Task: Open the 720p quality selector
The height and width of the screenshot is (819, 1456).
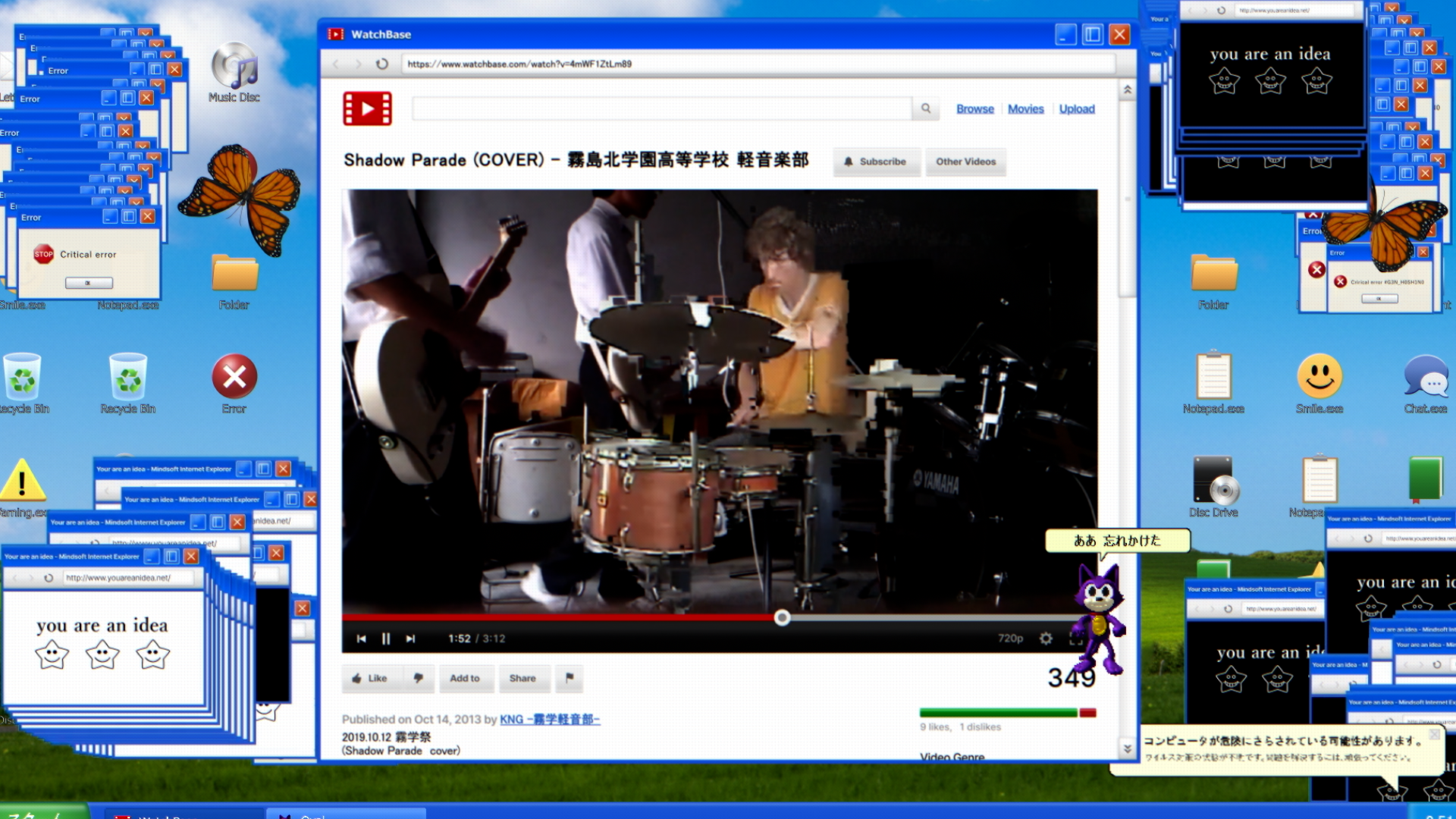Action: point(1010,639)
